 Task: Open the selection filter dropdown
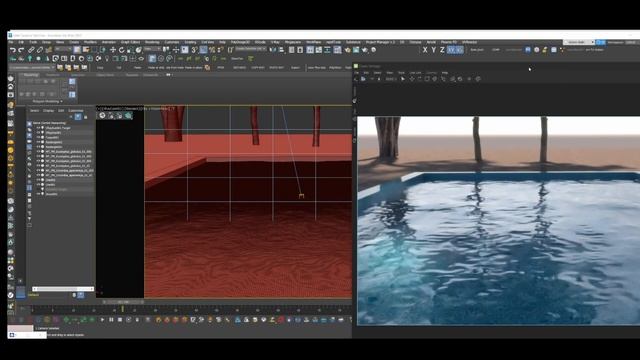coord(63,49)
